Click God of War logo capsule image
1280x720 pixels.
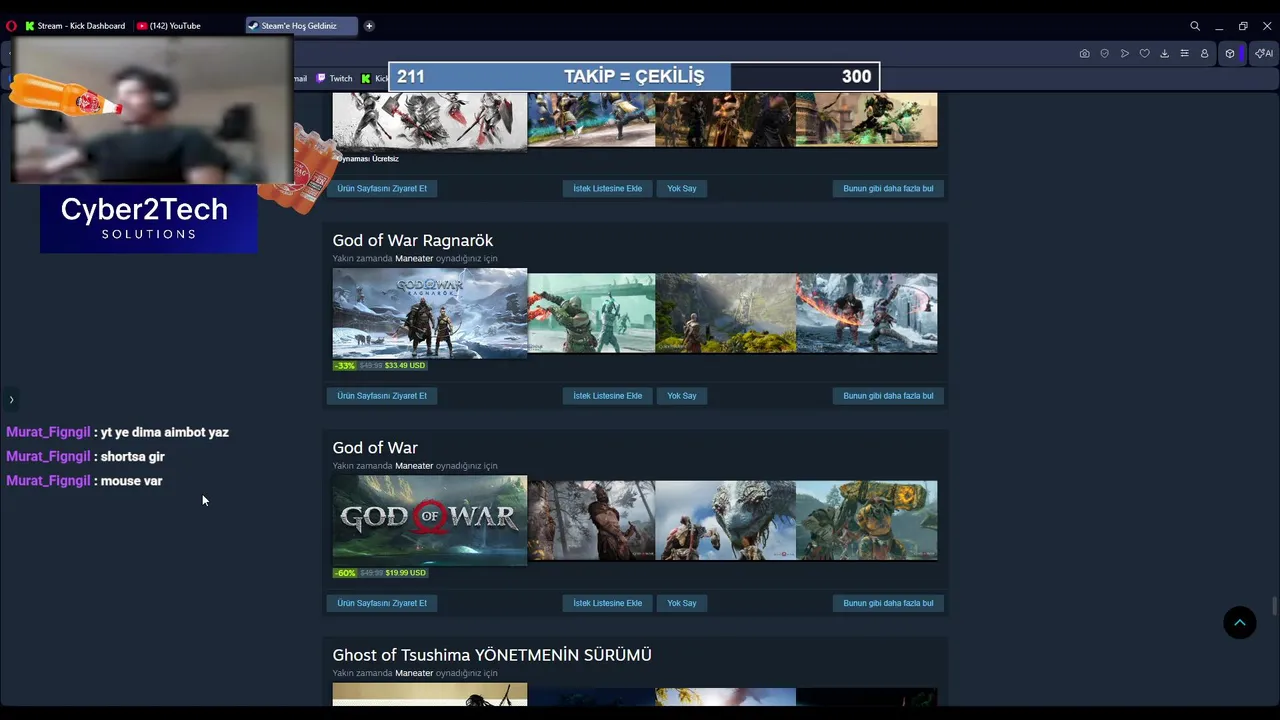(430, 520)
